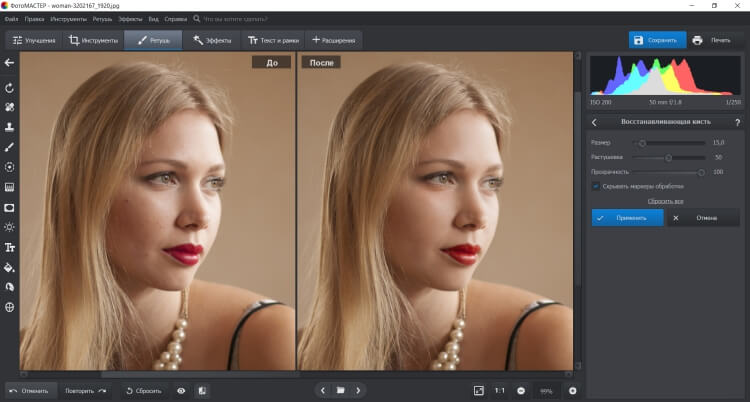This screenshot has height=402, width=750.
Task: Go to next photo arrow at bottom
Action: pos(358,391)
